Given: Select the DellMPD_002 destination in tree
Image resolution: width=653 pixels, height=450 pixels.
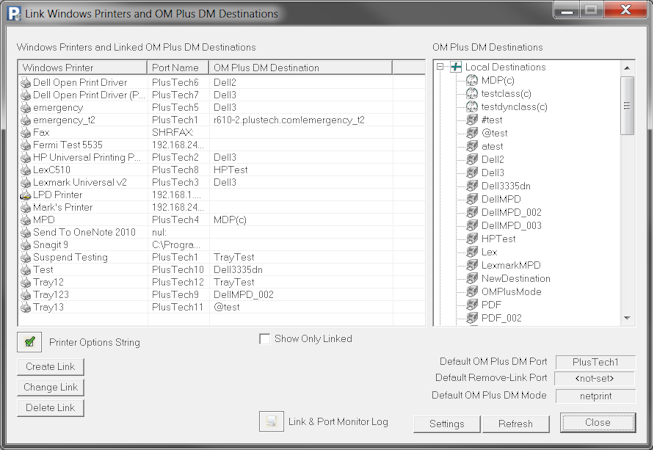Looking at the screenshot, I should (x=511, y=212).
